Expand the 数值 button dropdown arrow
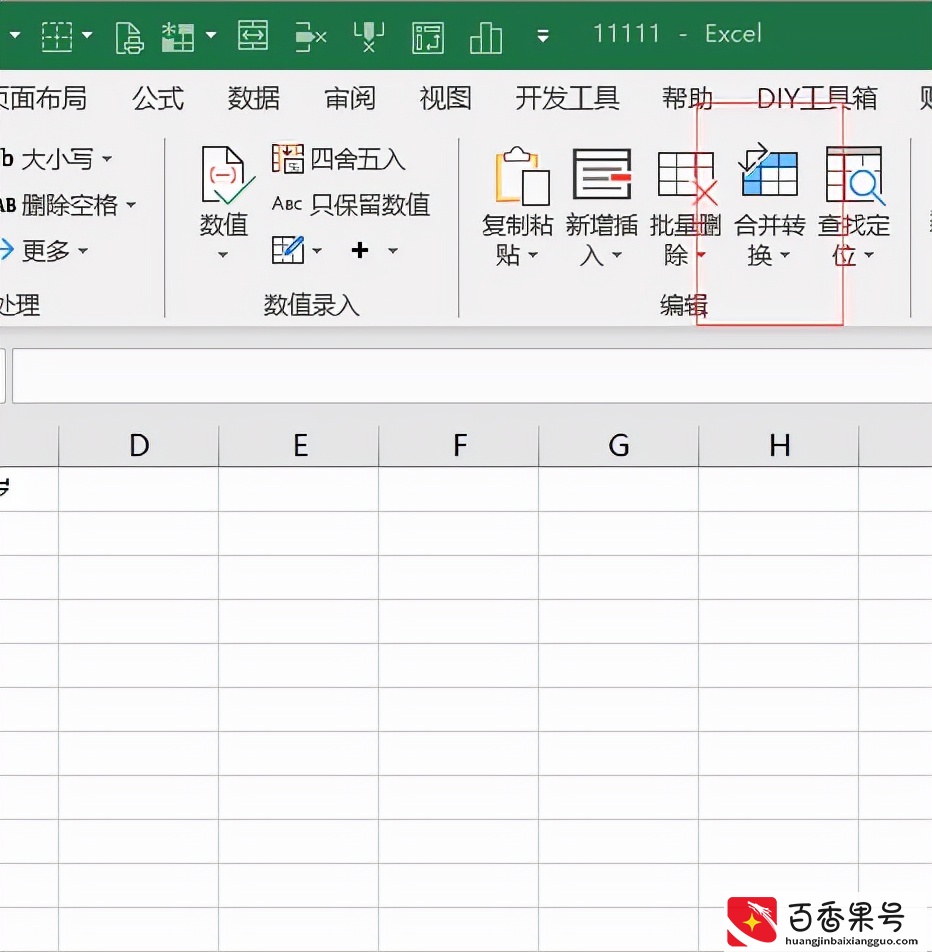932x952 pixels. click(x=223, y=256)
